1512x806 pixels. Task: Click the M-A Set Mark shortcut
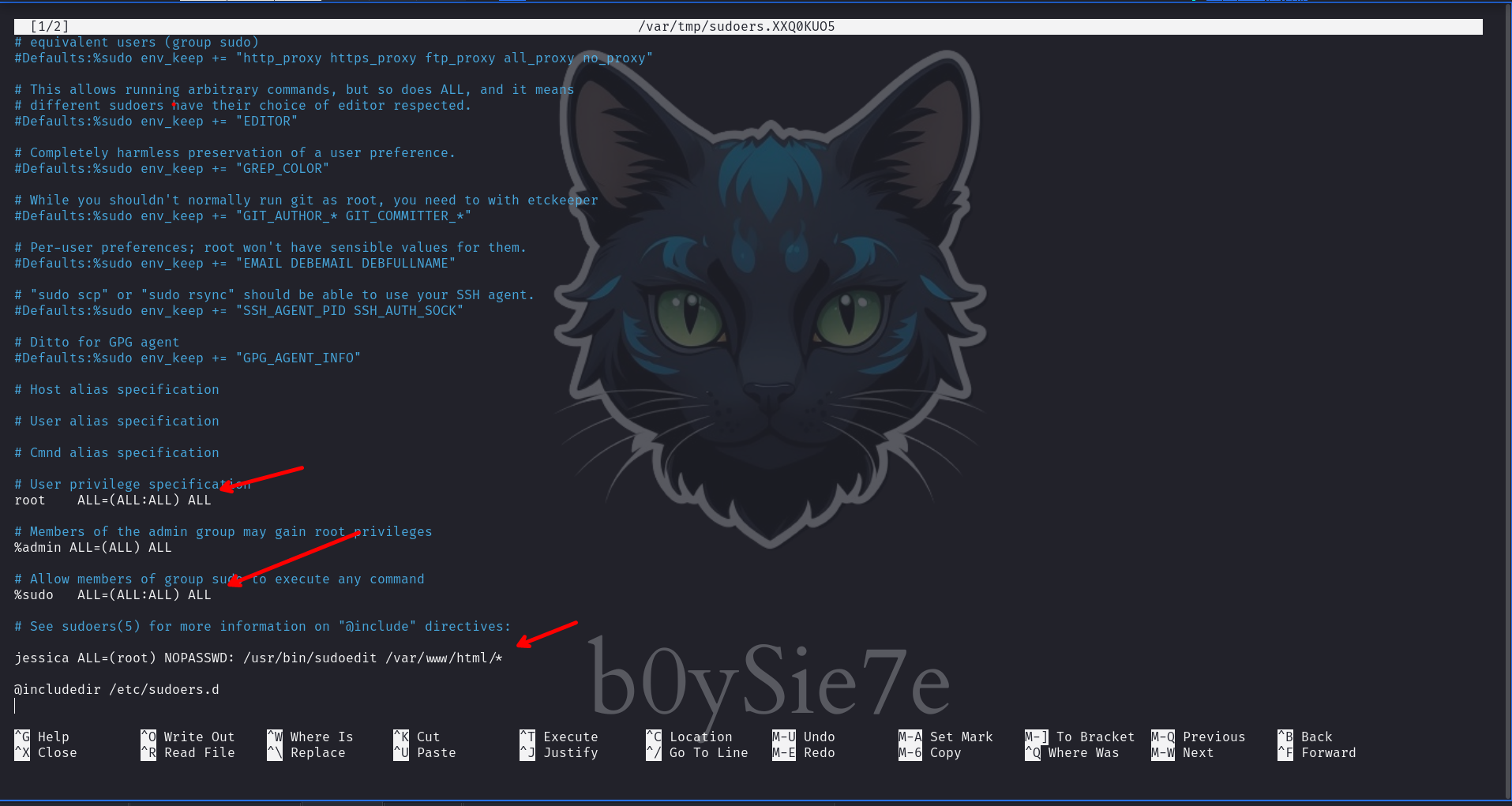[x=946, y=737]
